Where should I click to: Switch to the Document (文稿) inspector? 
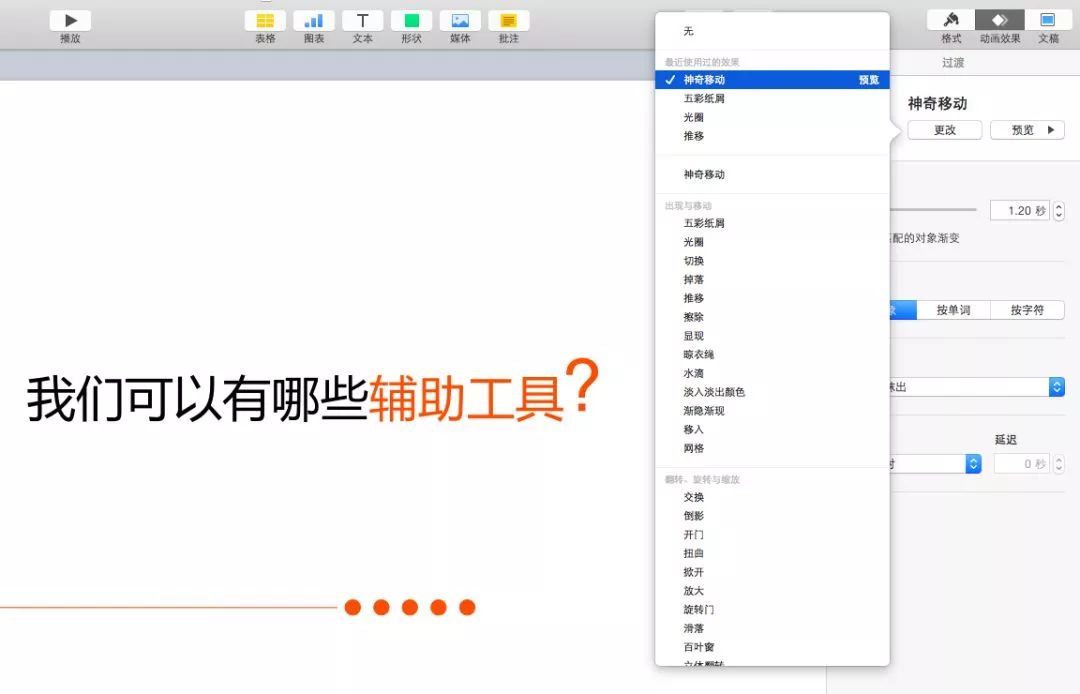click(x=1048, y=20)
